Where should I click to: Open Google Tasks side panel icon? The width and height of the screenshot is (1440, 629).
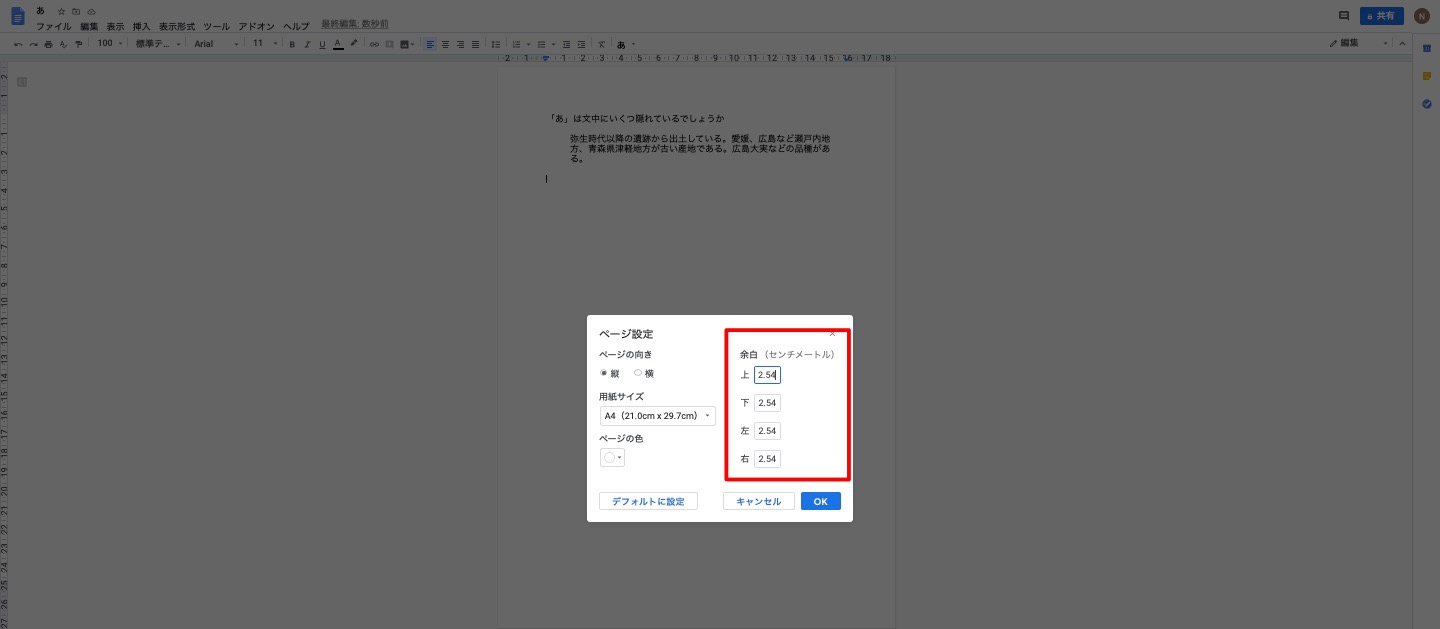pos(1427,104)
